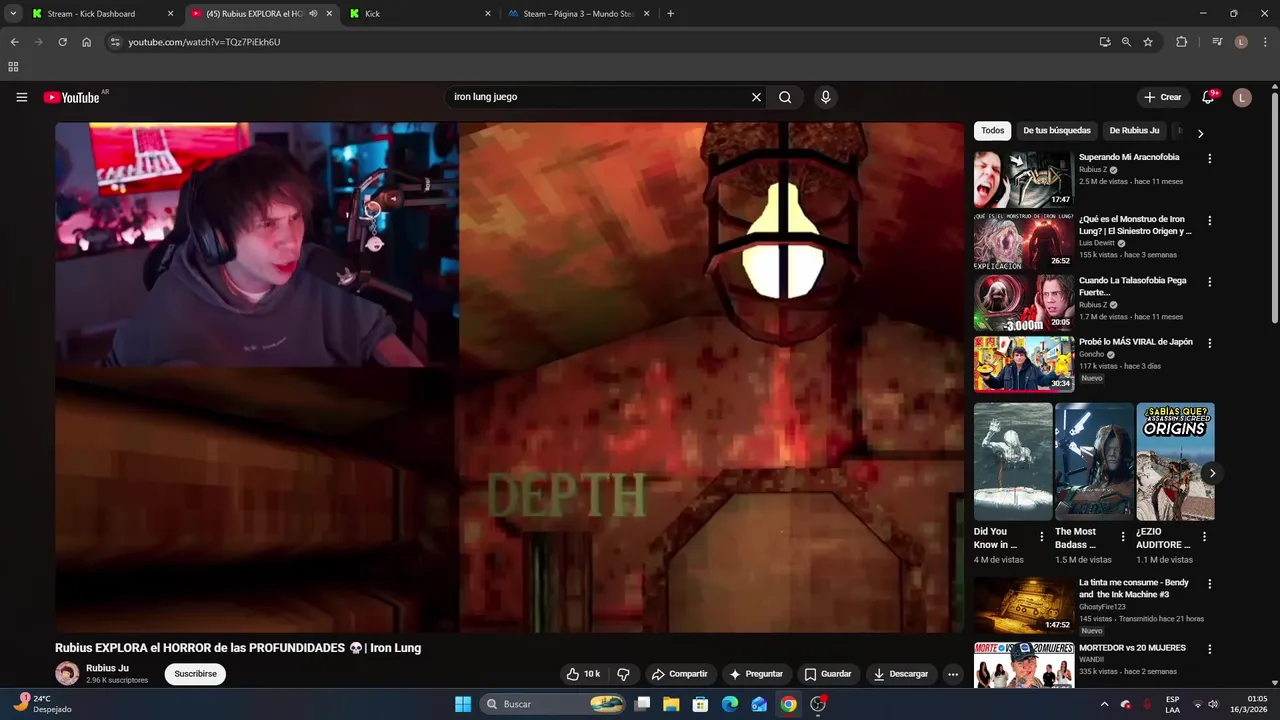
Task: Save the video with Guardar
Action: click(x=828, y=674)
